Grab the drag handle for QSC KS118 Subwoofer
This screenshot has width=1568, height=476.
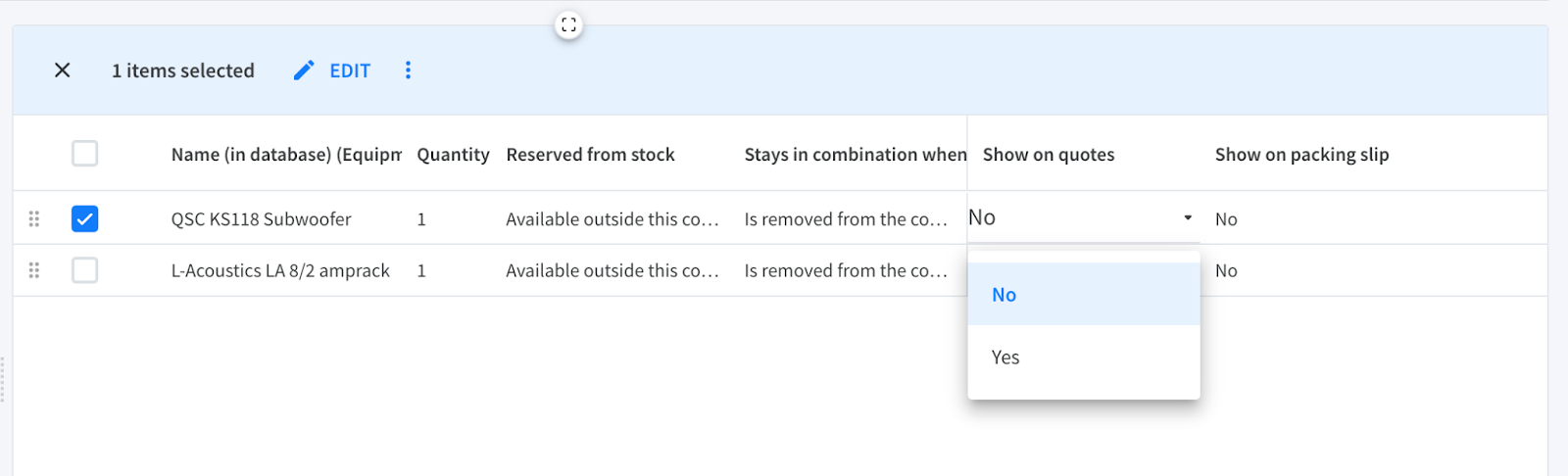pyautogui.click(x=34, y=218)
